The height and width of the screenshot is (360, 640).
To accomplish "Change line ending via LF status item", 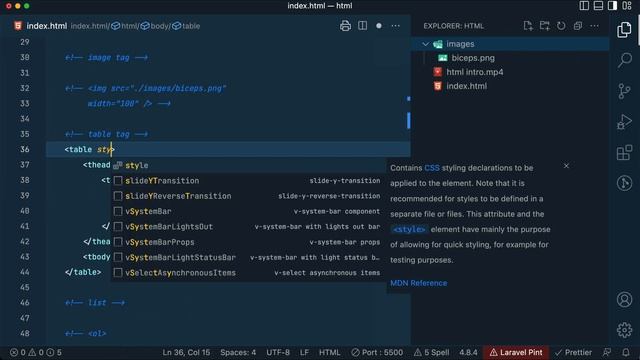I will (x=304, y=352).
